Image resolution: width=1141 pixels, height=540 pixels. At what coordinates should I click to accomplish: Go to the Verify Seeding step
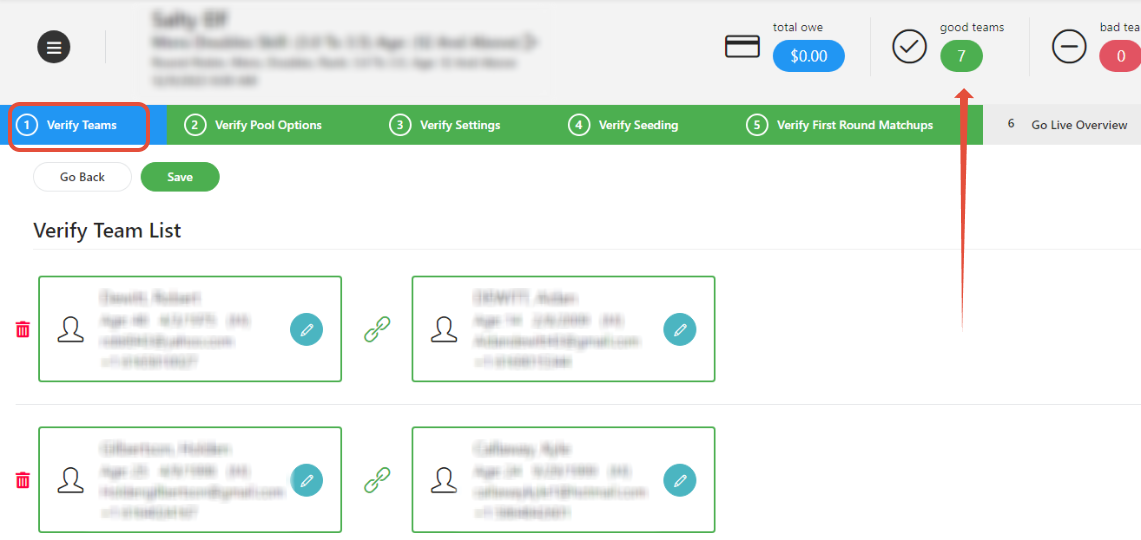tap(624, 125)
